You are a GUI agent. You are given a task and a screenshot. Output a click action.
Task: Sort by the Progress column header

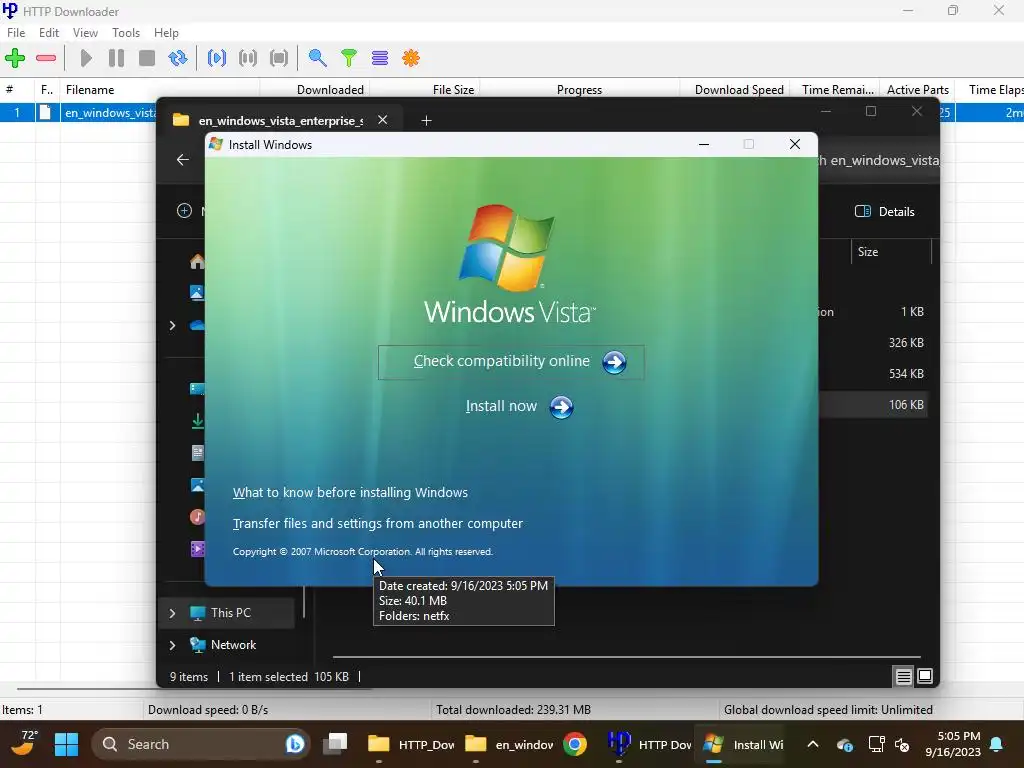tap(579, 89)
